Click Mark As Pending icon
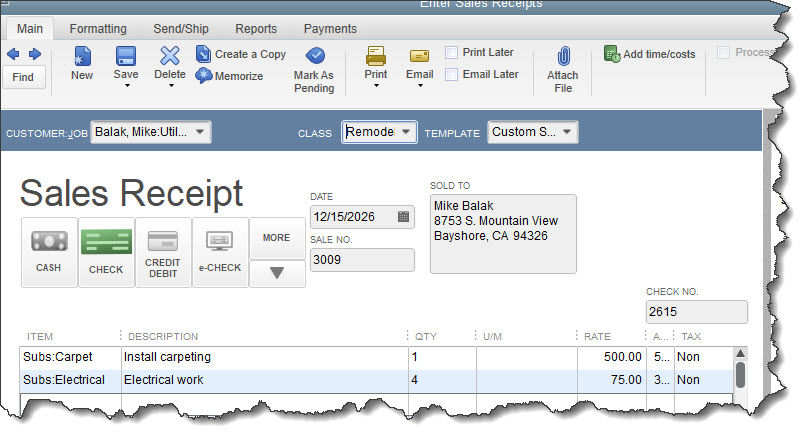The height and width of the screenshot is (443, 812). pyautogui.click(x=314, y=56)
